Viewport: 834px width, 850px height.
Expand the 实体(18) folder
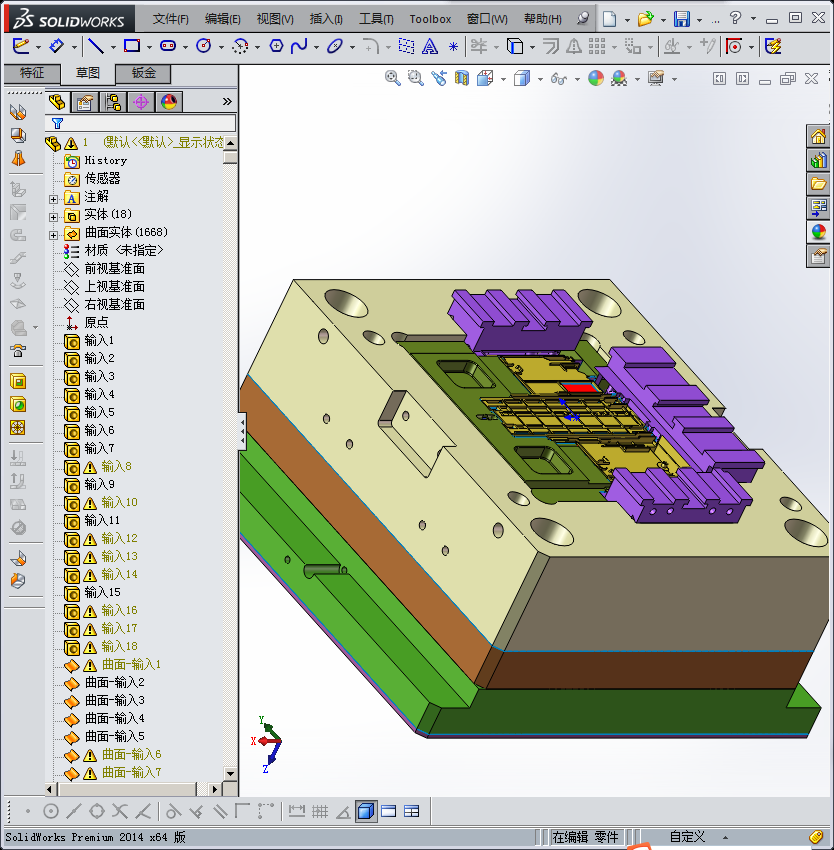(53, 217)
